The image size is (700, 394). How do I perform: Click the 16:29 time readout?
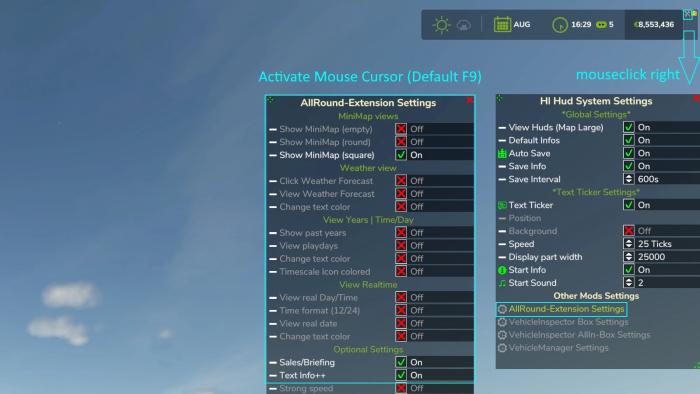click(x=581, y=25)
